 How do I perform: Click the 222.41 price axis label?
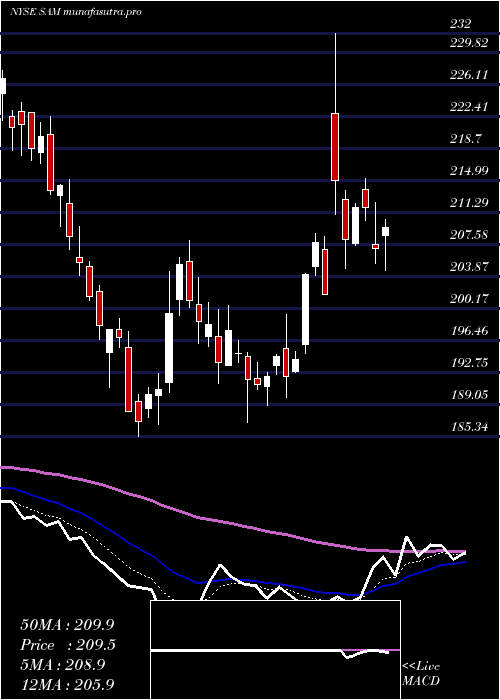point(469,107)
